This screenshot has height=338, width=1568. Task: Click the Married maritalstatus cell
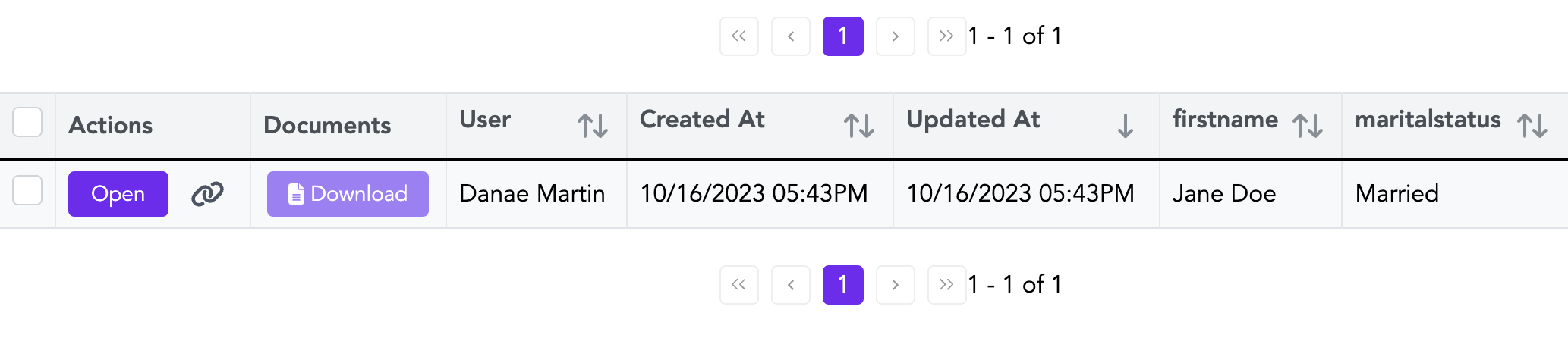click(1396, 194)
